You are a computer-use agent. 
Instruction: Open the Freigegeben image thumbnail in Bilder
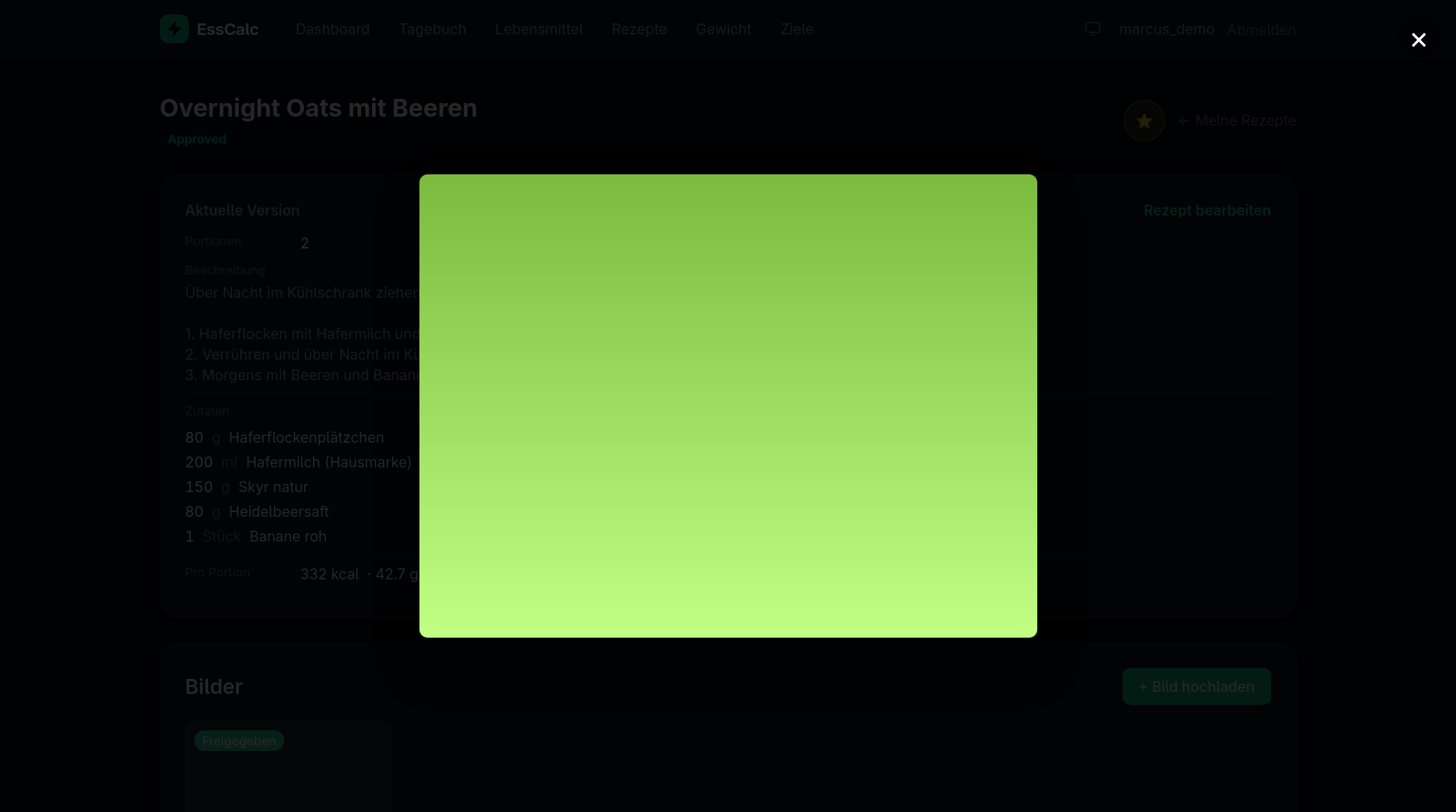coord(288,767)
